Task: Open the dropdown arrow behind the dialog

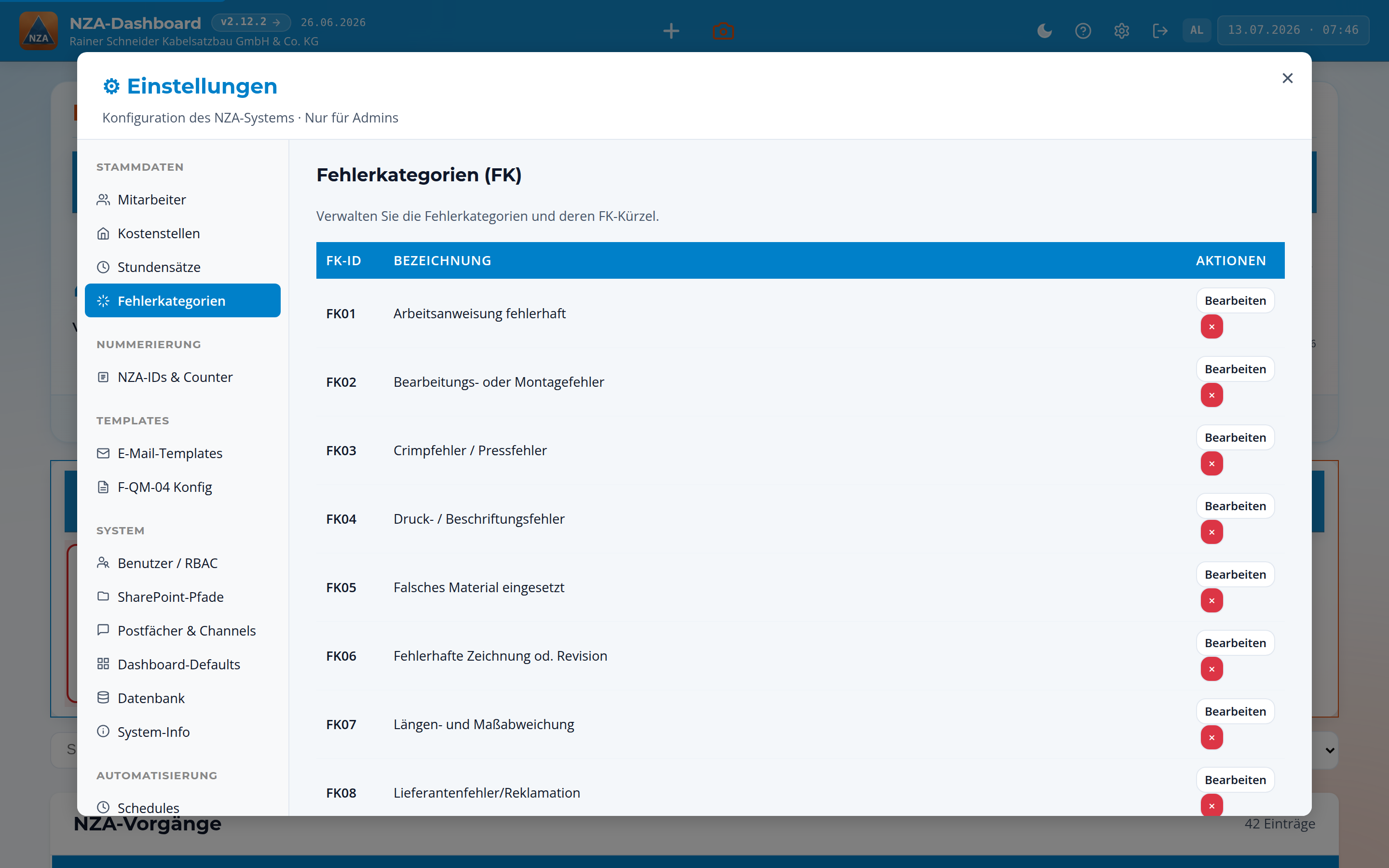Action: tap(1330, 750)
